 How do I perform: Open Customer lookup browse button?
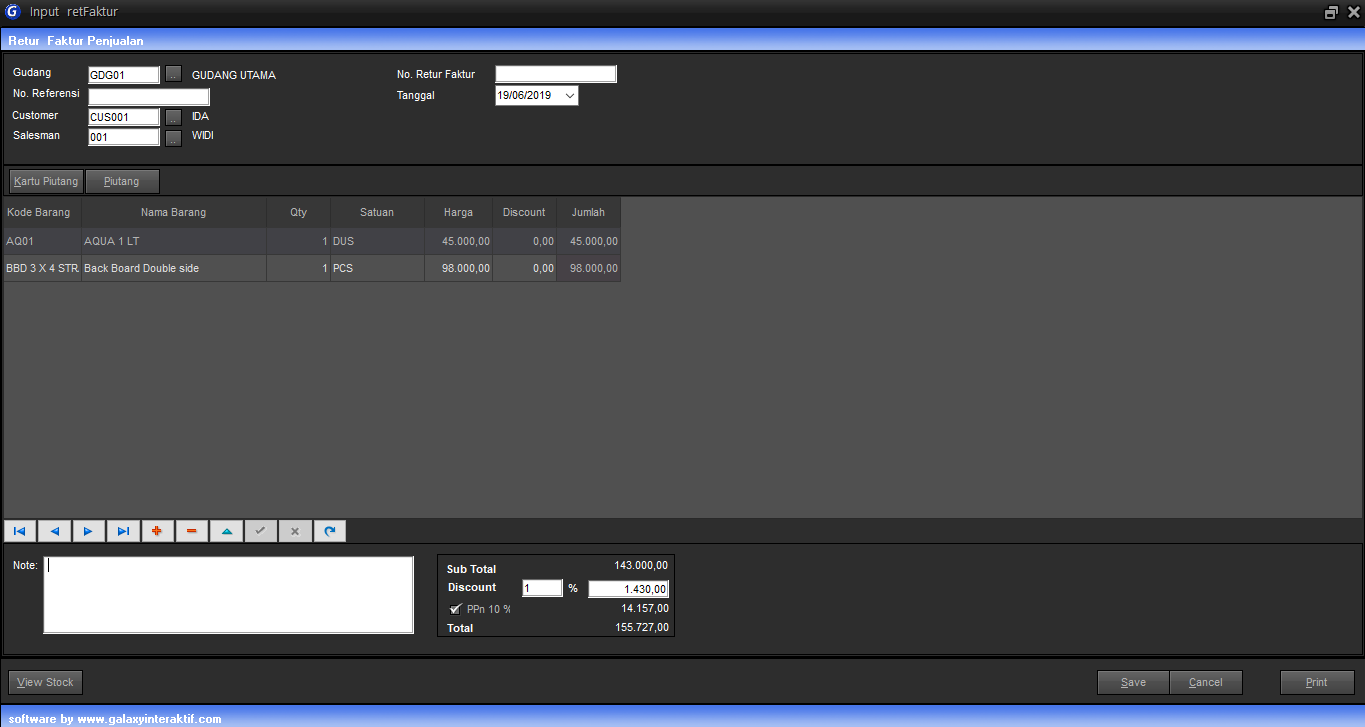coord(173,117)
